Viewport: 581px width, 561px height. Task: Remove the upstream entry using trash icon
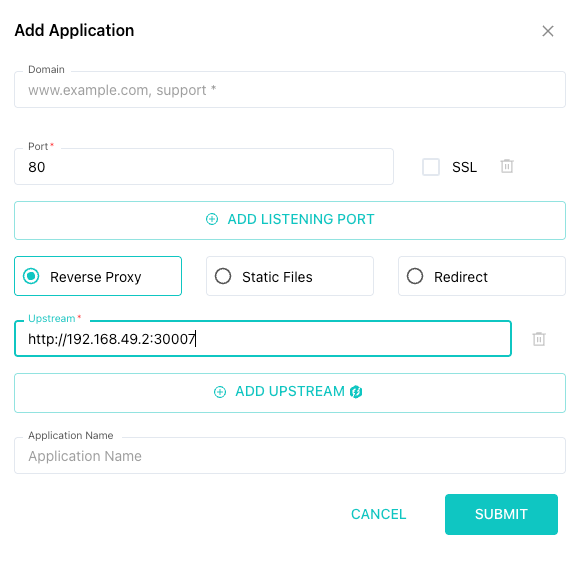click(x=539, y=339)
